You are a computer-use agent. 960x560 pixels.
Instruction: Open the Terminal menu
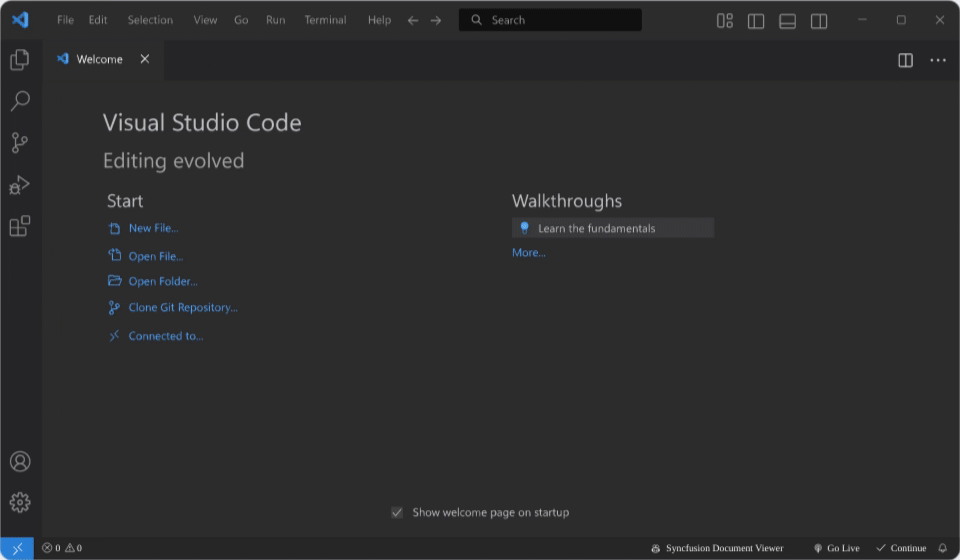click(325, 20)
